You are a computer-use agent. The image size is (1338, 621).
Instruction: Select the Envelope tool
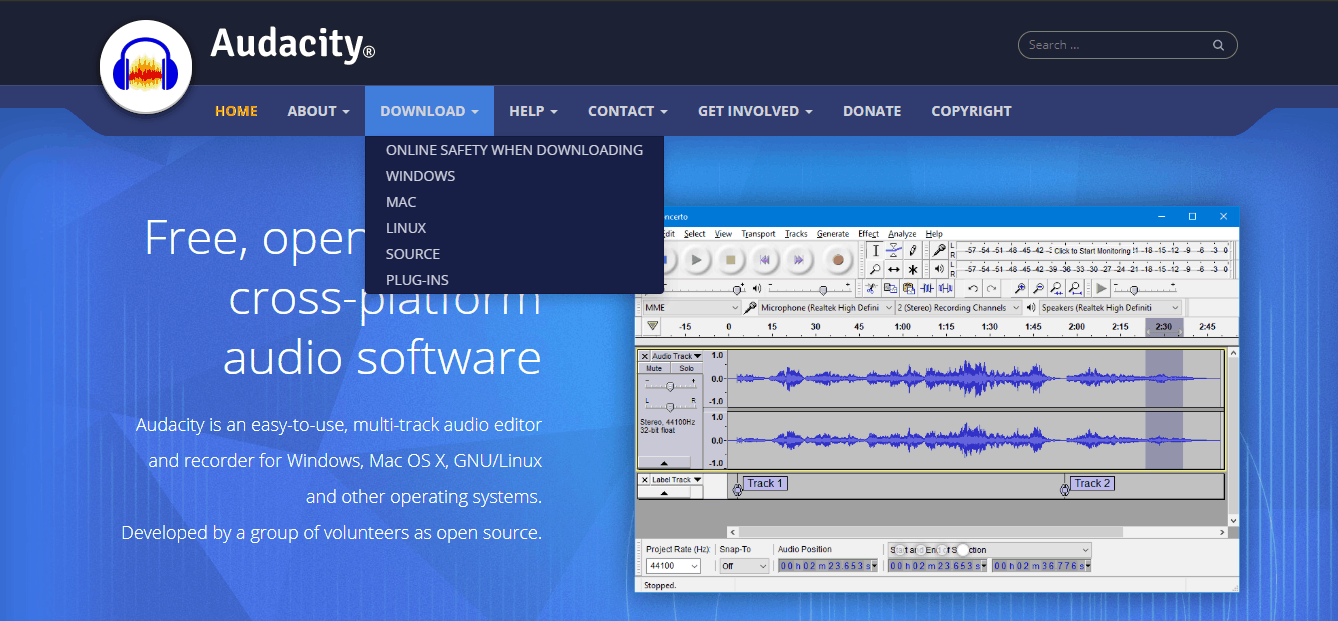coord(894,250)
